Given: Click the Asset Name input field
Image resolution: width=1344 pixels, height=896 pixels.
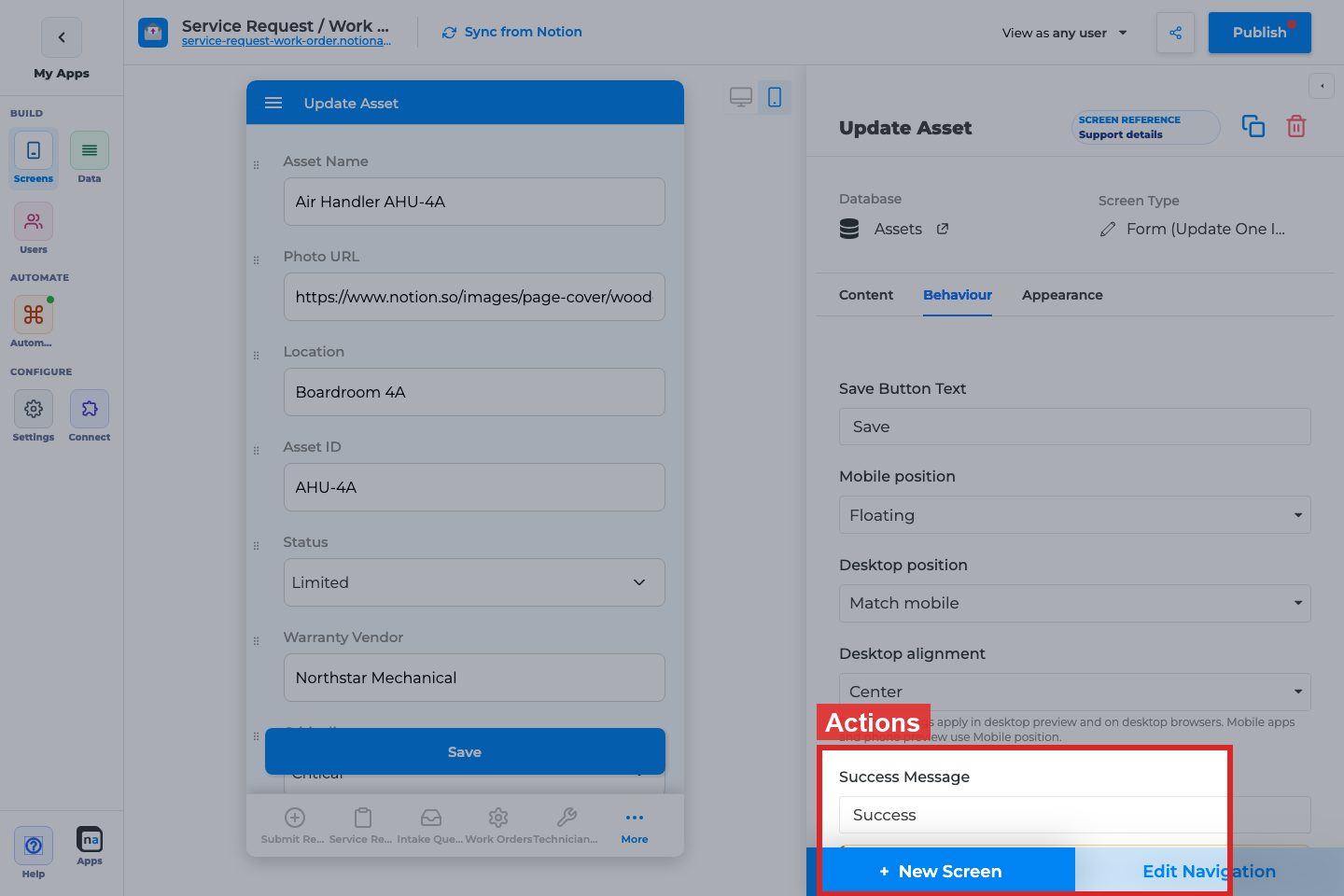Looking at the screenshot, I should 474,202.
